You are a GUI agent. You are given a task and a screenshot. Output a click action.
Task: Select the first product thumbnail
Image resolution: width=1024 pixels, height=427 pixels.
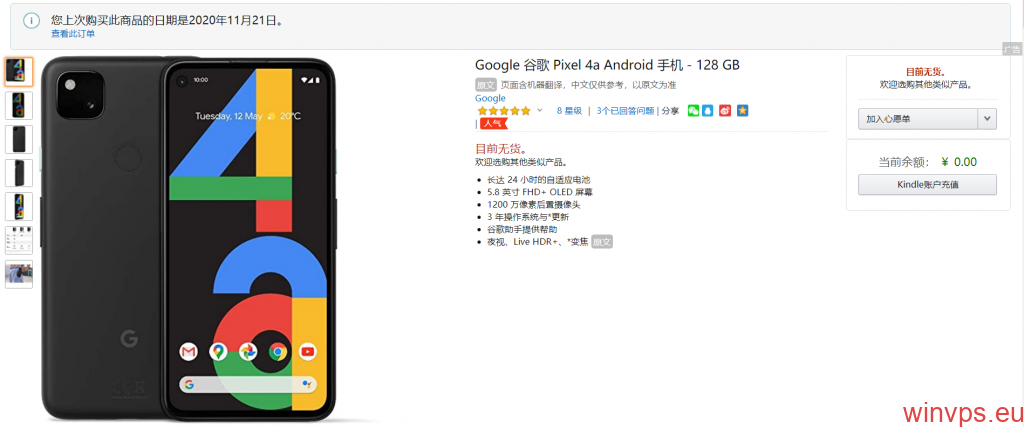[x=19, y=71]
